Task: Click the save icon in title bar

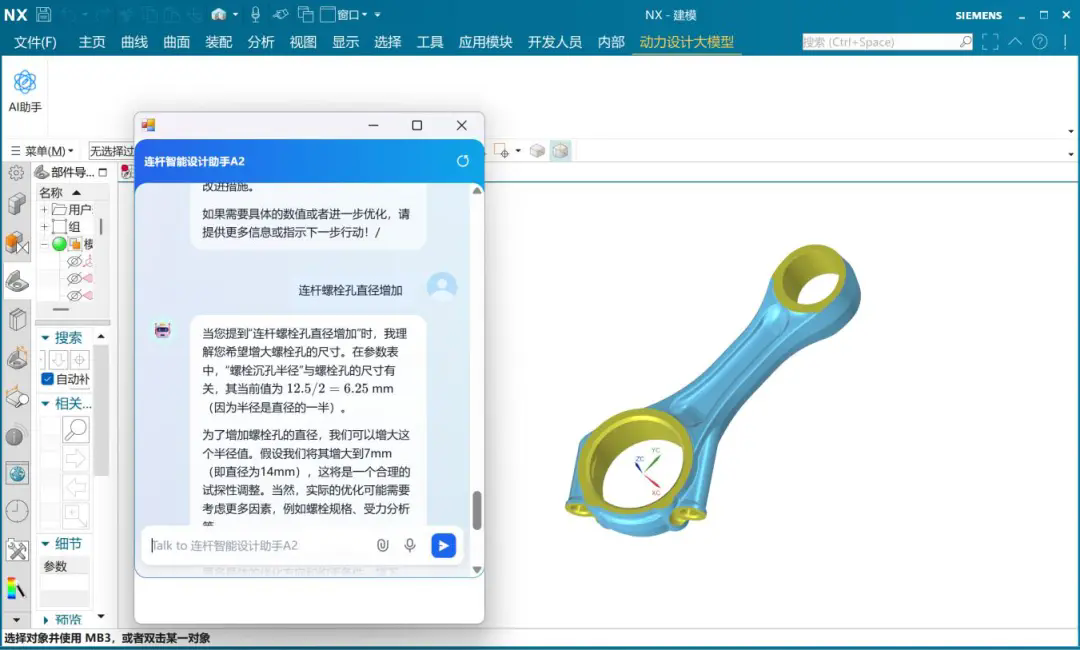Action: [x=43, y=15]
